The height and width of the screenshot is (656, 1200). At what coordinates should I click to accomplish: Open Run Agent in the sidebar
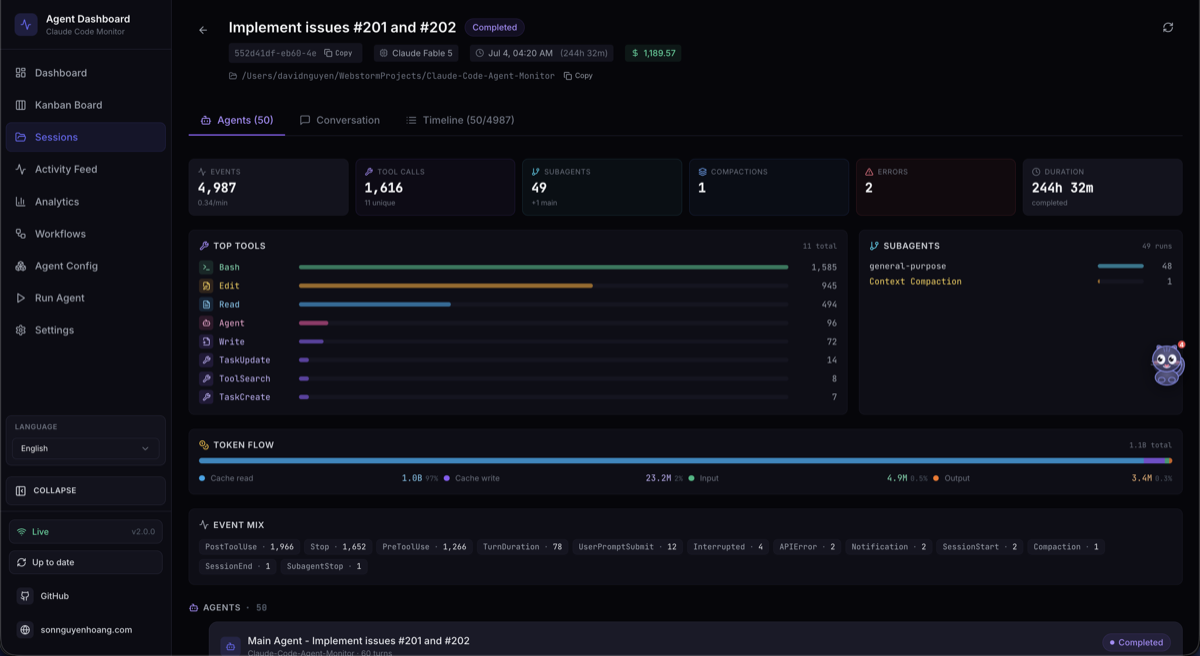tap(86, 298)
